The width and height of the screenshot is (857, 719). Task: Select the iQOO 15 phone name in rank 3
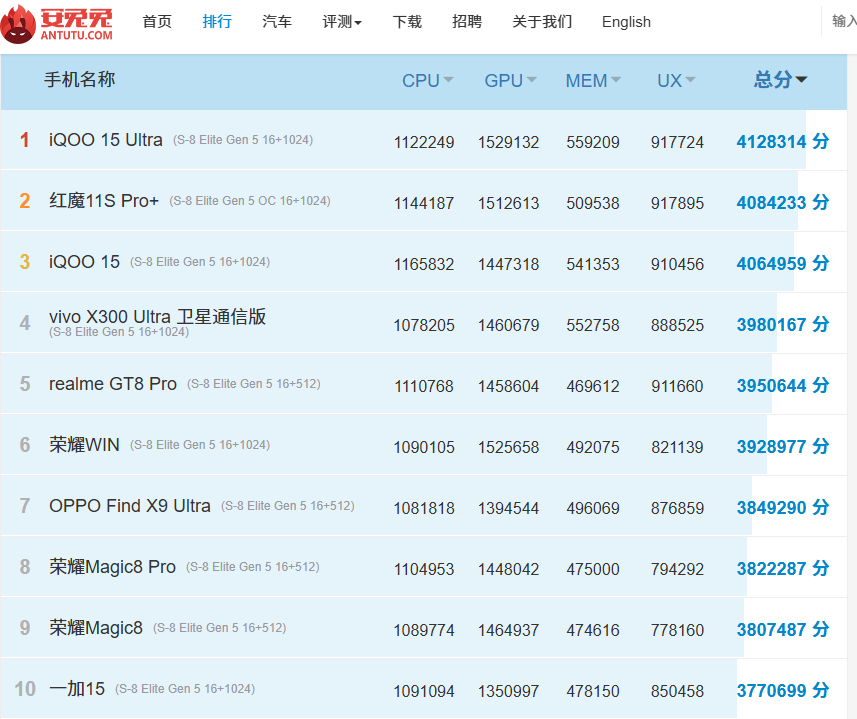point(84,262)
